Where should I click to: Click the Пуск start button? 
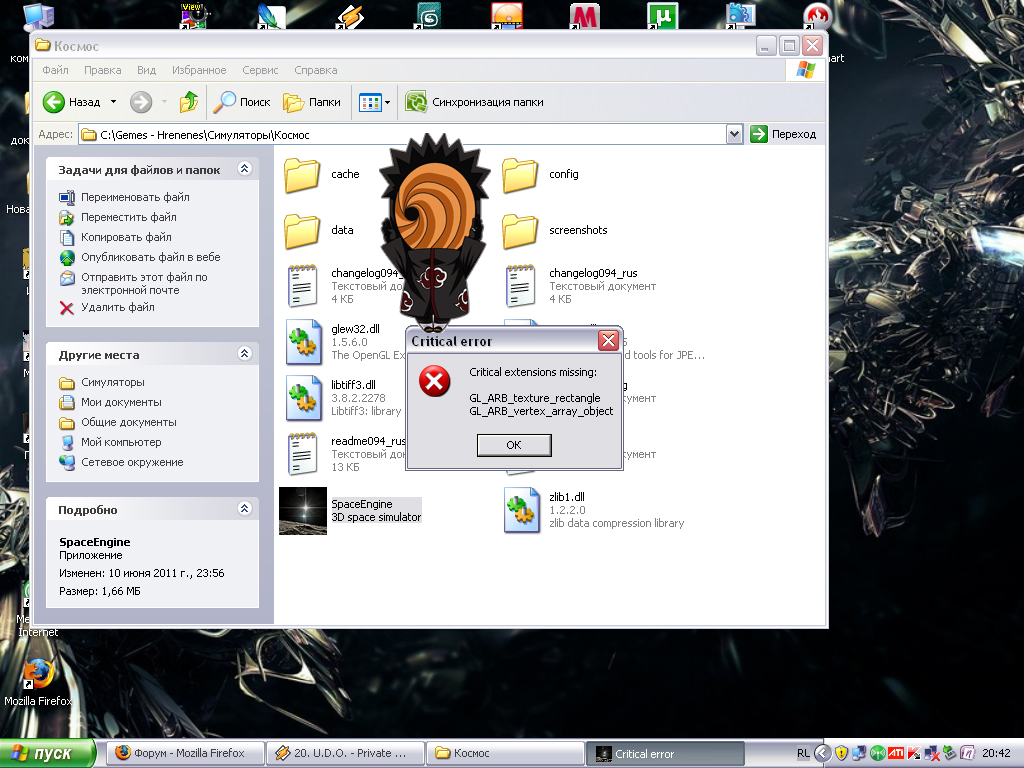pos(47,753)
